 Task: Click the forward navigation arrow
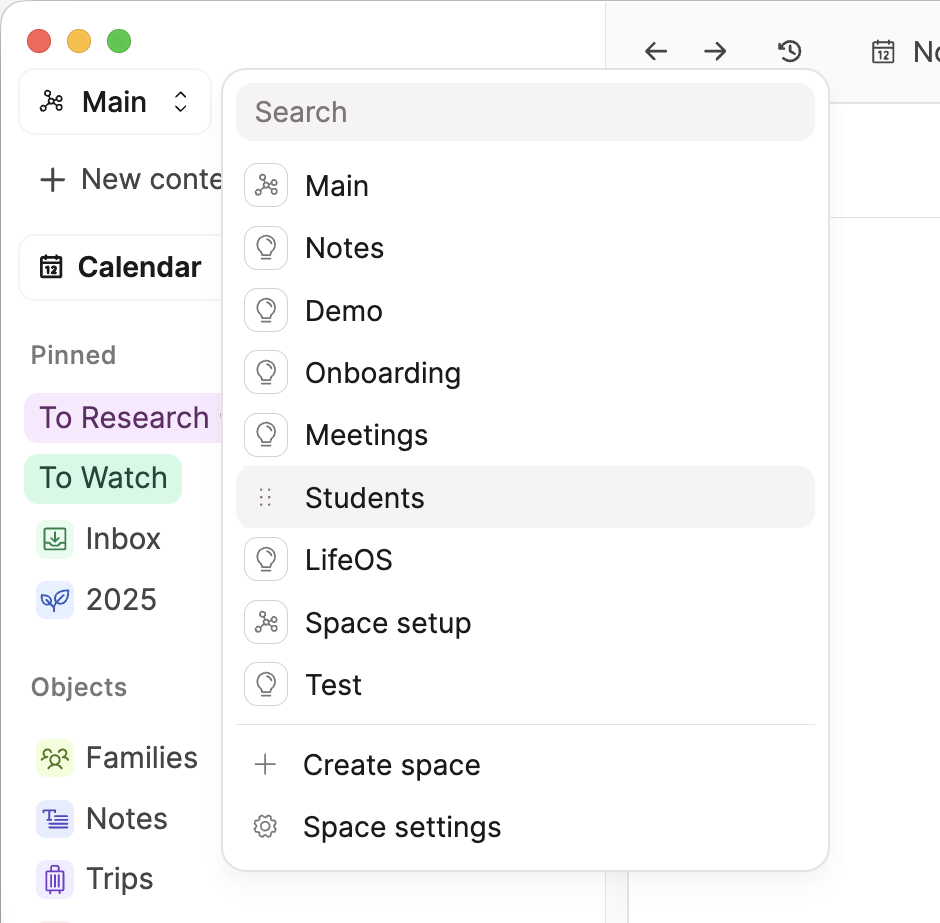[x=715, y=51]
